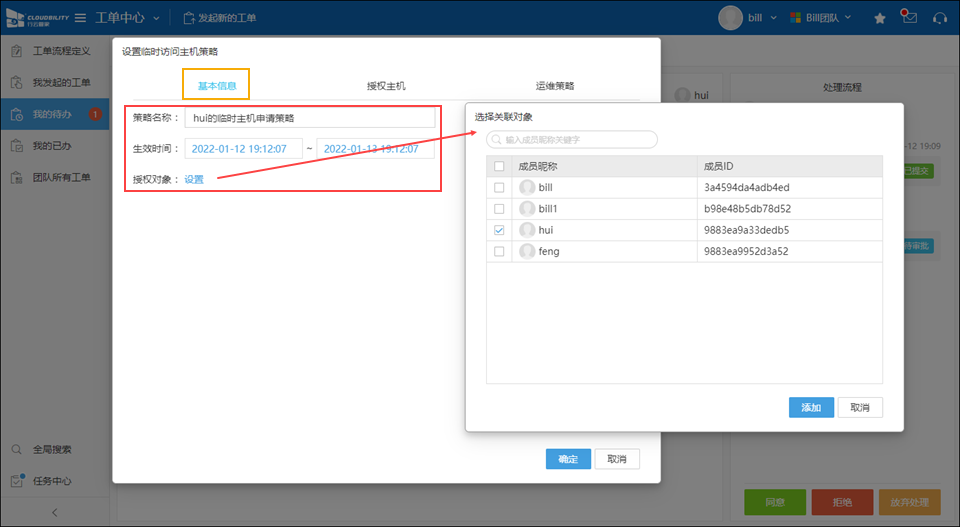960x527 pixels.
Task: Click the member keyword search field
Action: (x=572, y=140)
